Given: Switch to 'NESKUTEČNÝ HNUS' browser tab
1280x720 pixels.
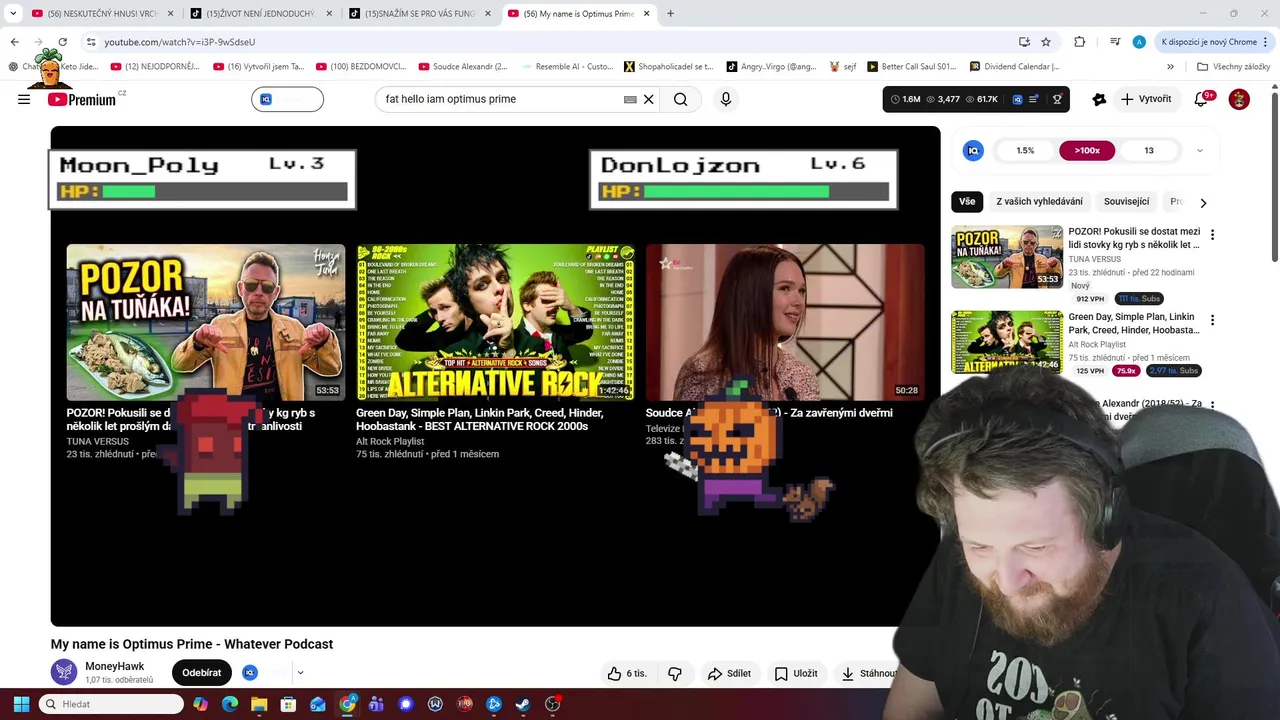Looking at the screenshot, I should tap(101, 13).
